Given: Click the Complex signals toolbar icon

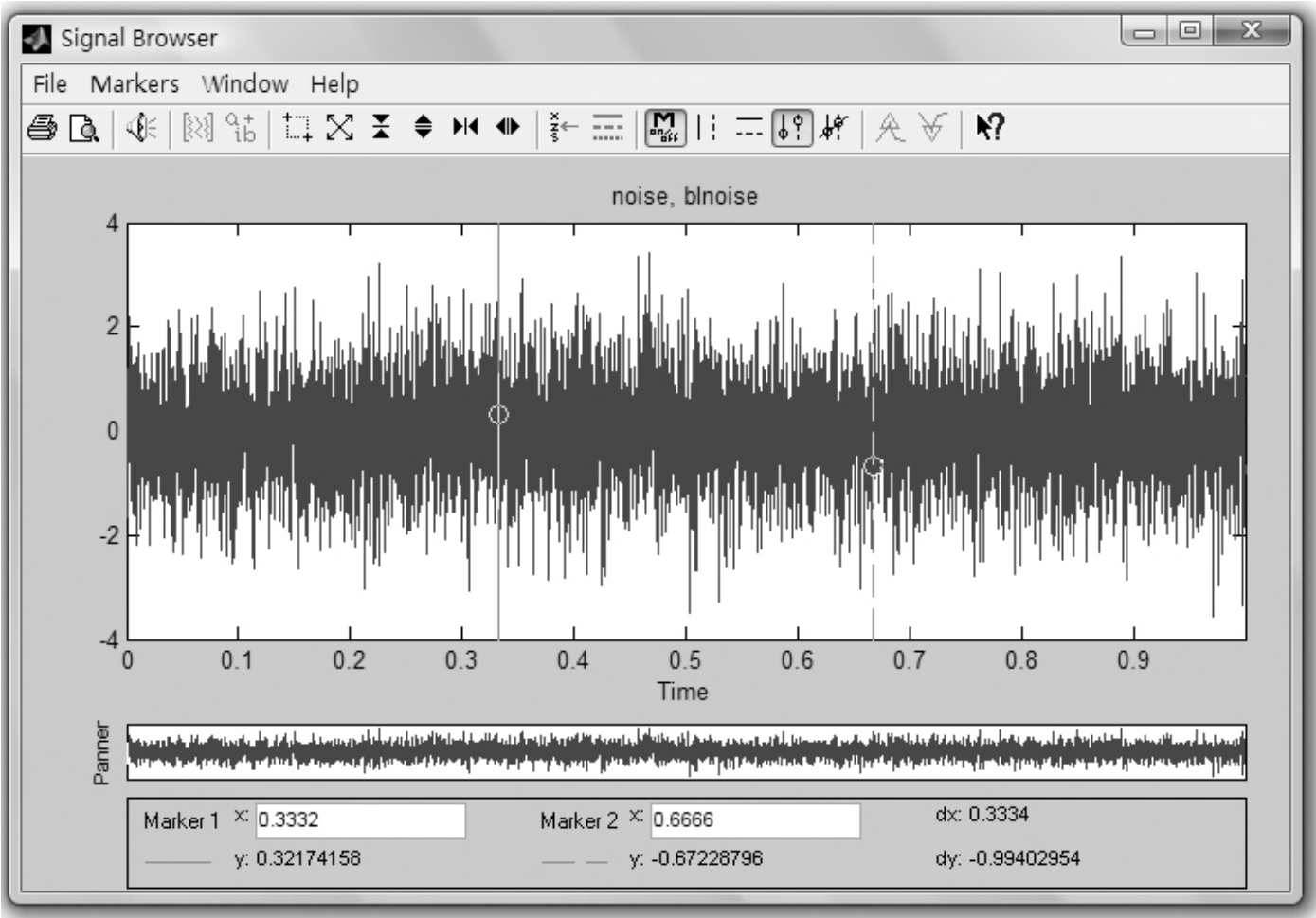Looking at the screenshot, I should [242, 127].
